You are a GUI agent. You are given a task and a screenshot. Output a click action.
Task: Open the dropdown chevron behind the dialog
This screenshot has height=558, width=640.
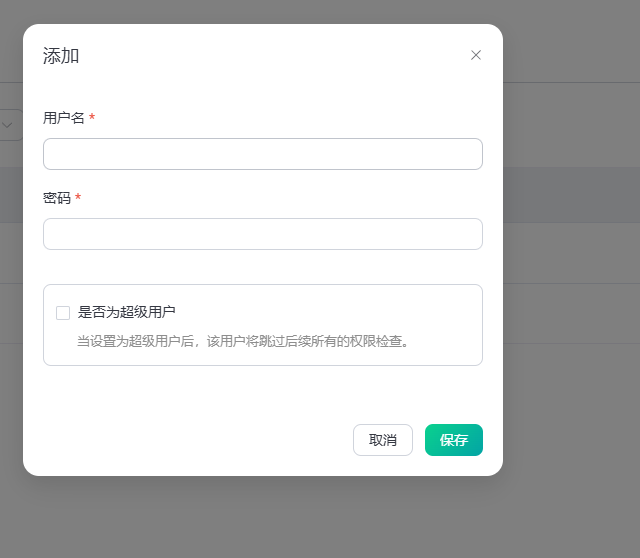[7, 125]
